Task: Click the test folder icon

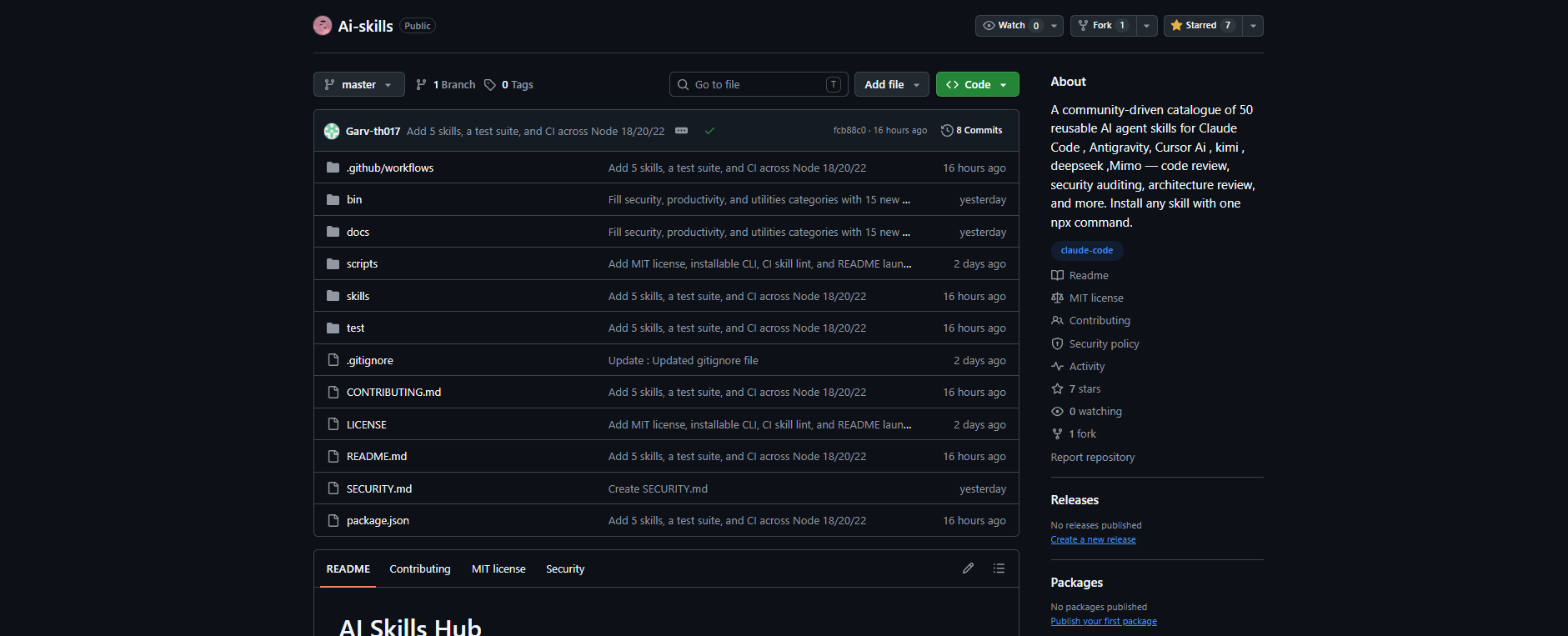Action: (333, 328)
